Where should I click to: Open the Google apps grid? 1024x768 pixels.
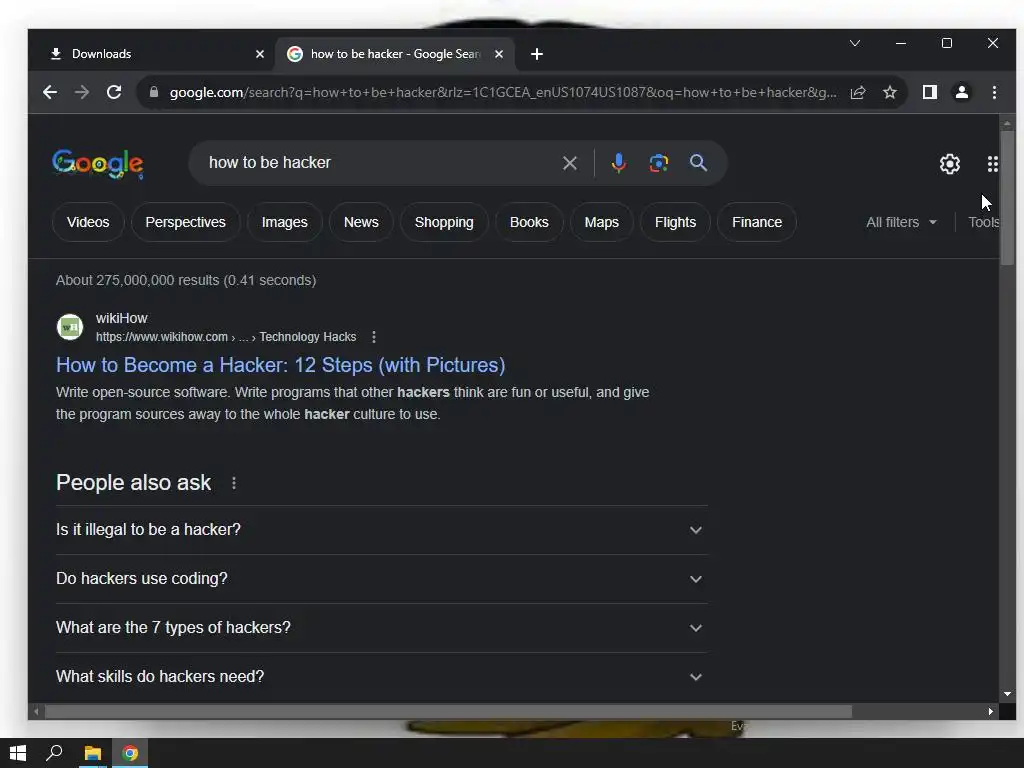pos(992,164)
